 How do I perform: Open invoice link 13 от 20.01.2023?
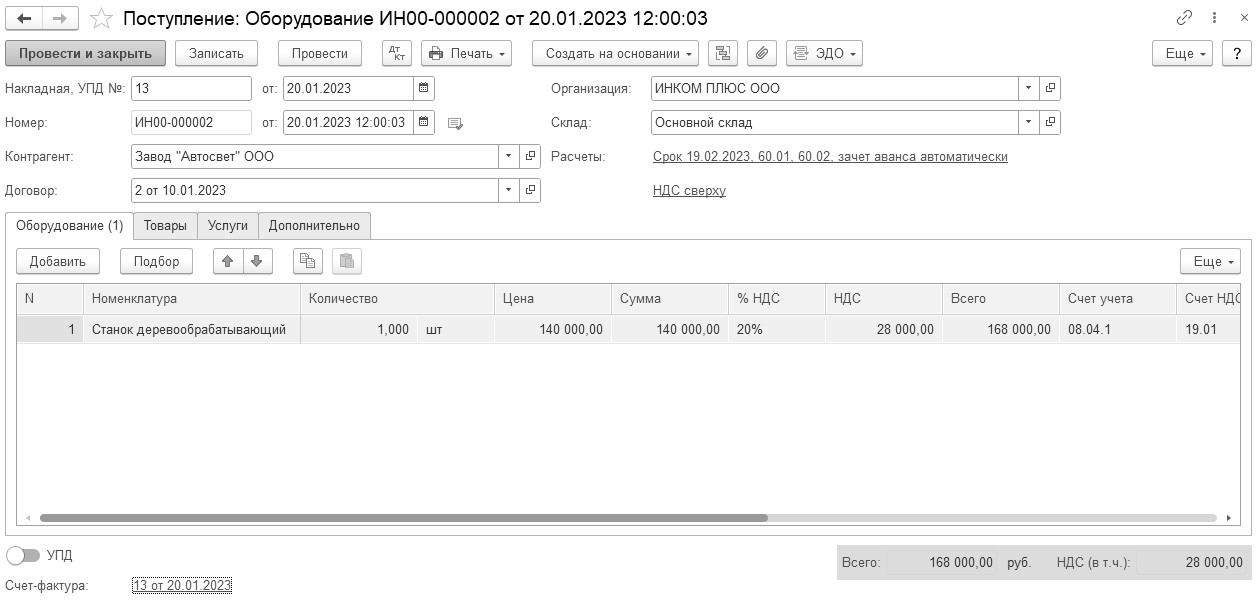(x=182, y=585)
